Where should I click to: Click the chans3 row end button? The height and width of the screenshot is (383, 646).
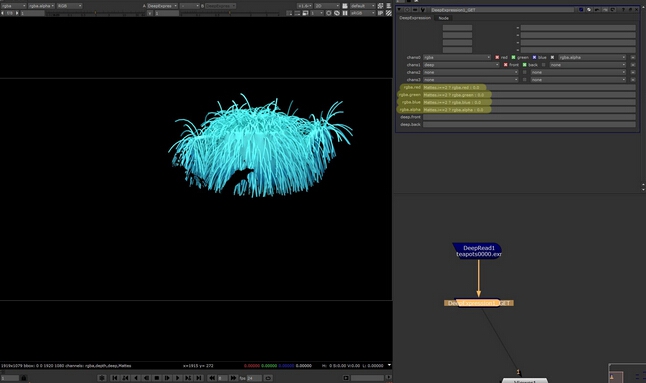click(633, 80)
